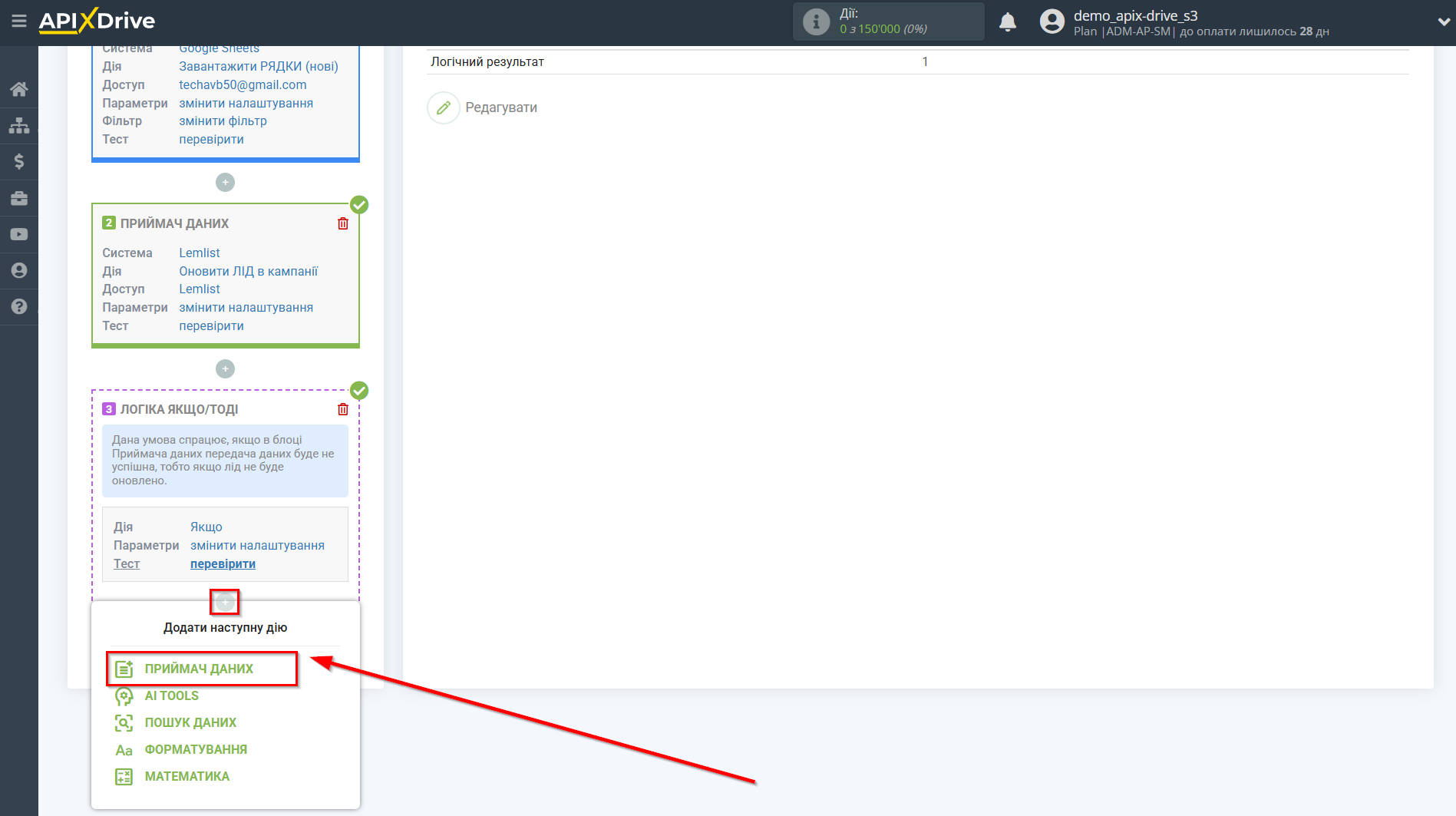Click the user avatar icon in header
Screen dimensions: 1456x816
coord(1052,21)
